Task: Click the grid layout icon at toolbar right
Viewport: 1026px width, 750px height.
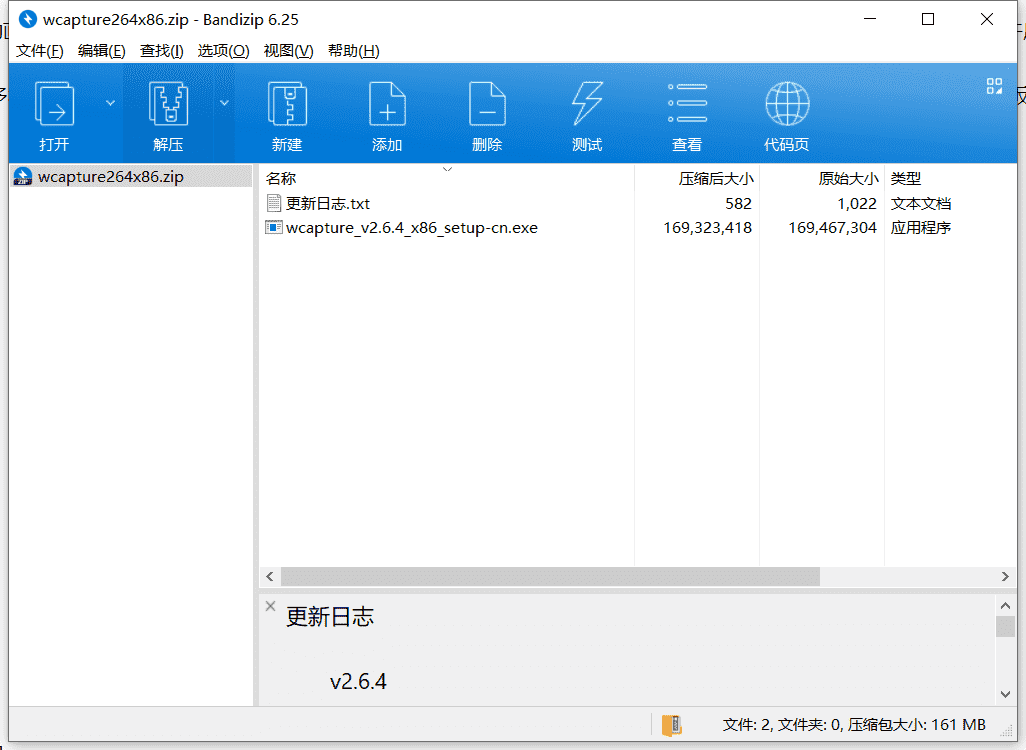Action: [995, 86]
